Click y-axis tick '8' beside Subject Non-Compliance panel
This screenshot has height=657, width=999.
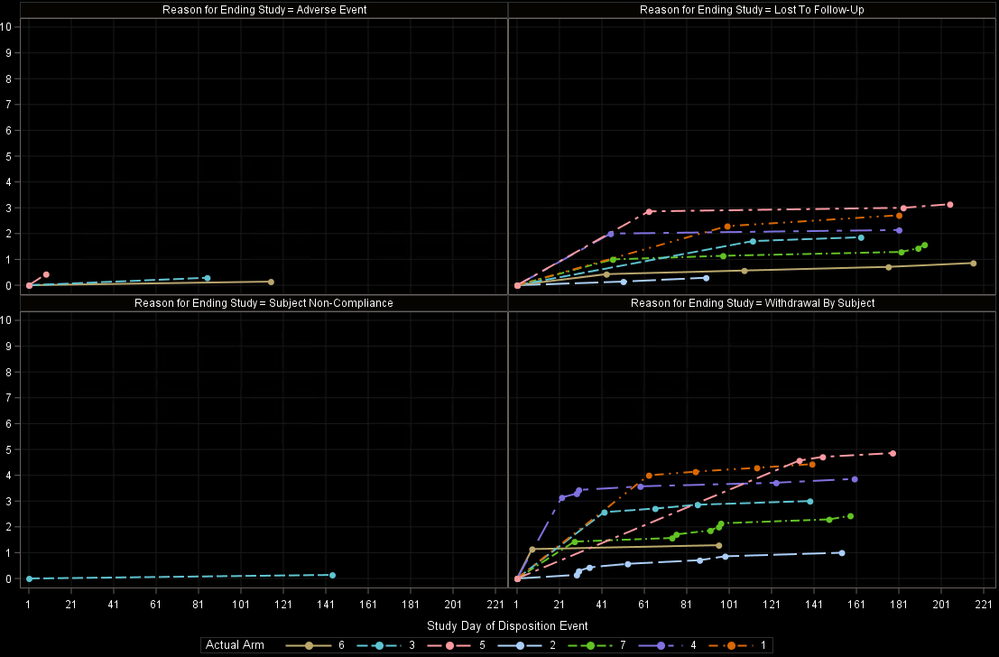(x=8, y=372)
